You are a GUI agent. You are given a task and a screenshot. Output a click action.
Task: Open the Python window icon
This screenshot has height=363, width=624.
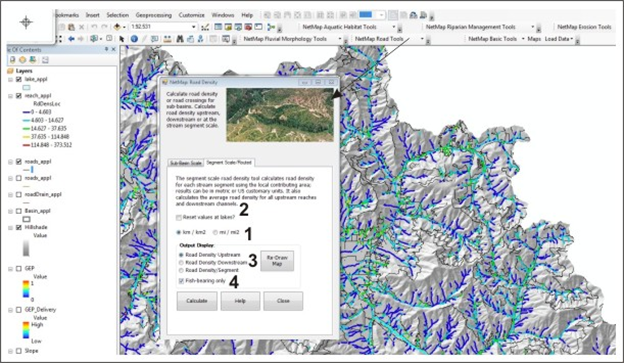click(258, 27)
